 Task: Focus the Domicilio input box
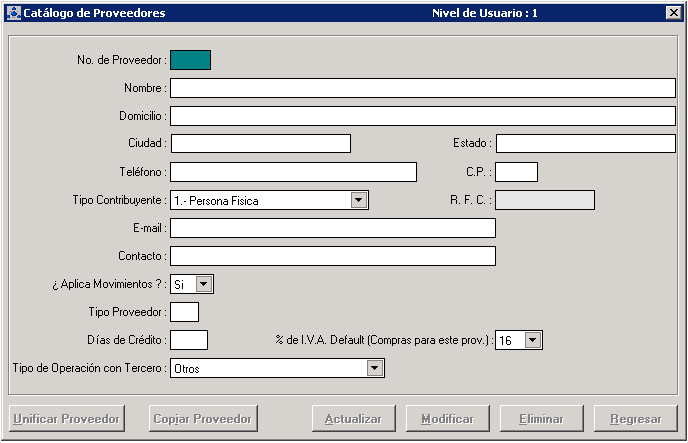point(422,116)
